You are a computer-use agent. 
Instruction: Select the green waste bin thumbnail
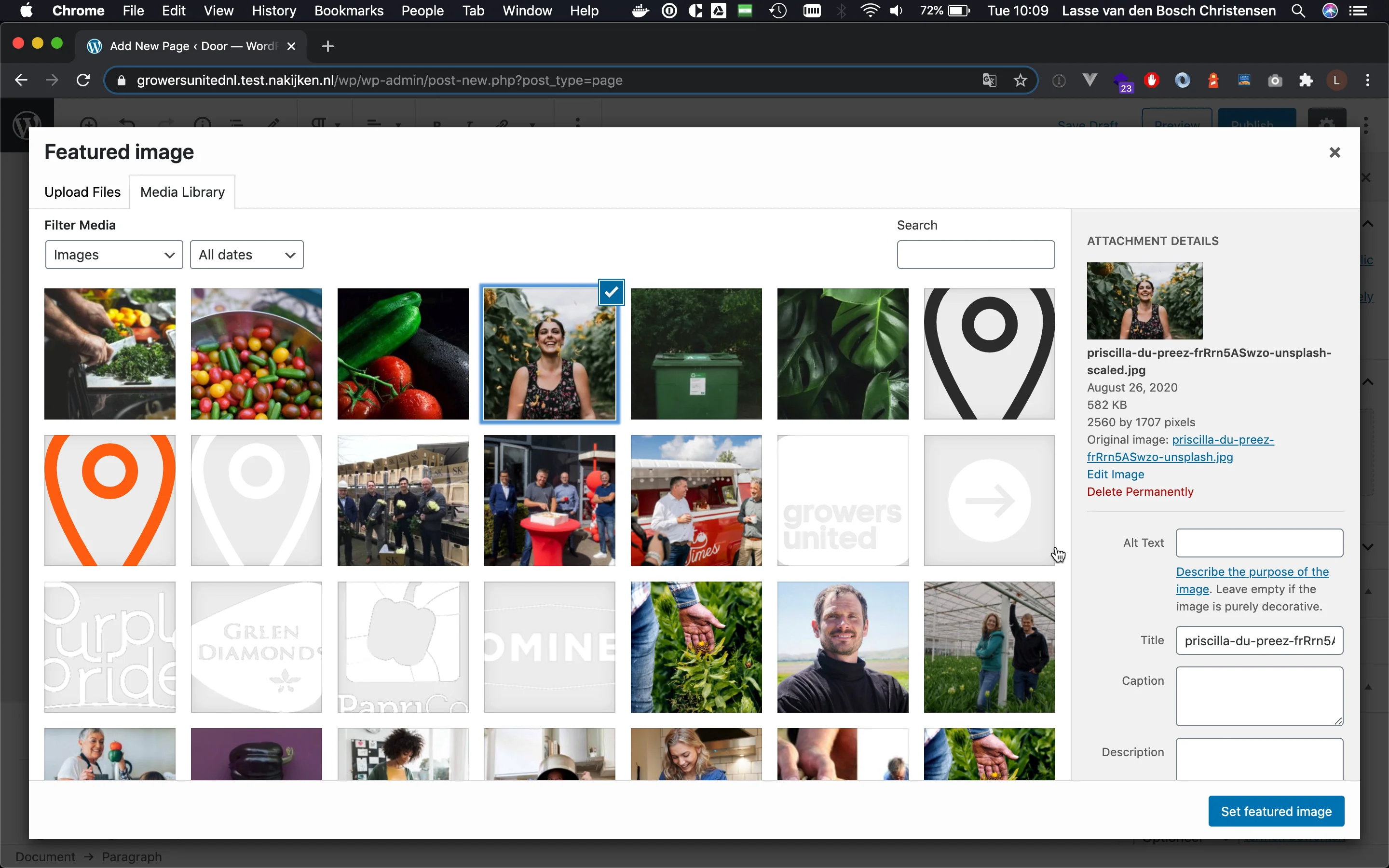pos(696,353)
